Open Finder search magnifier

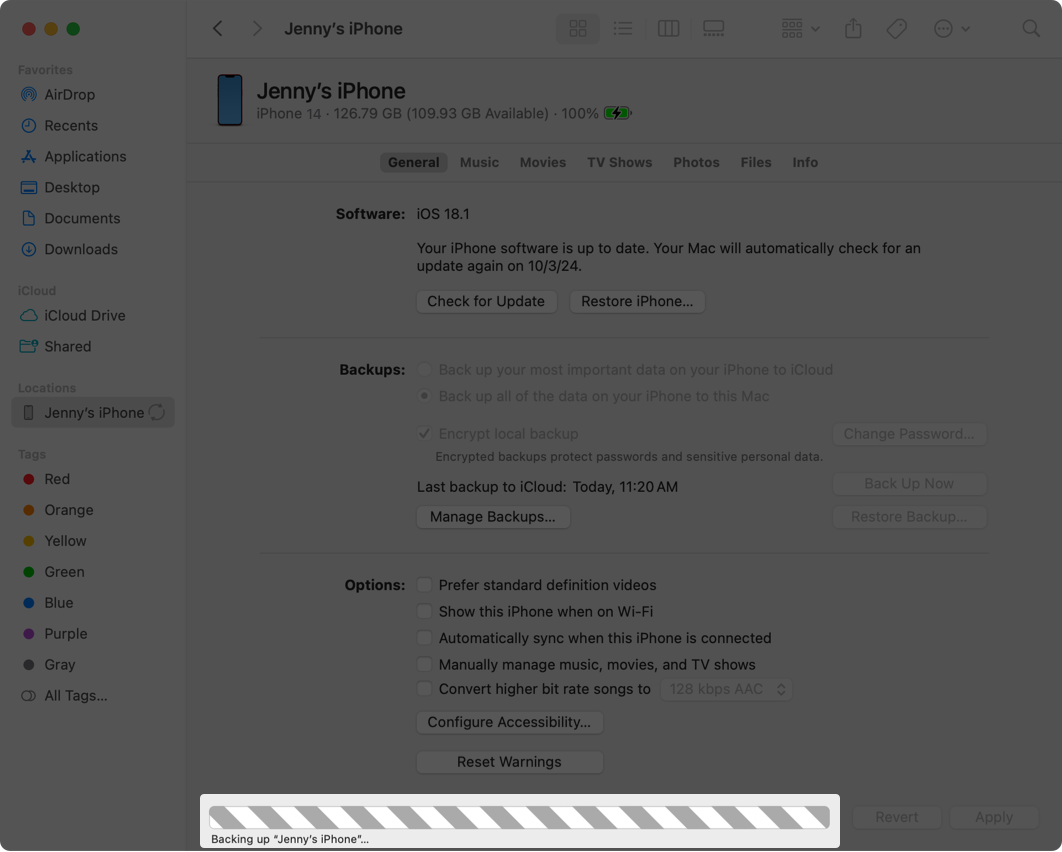click(1031, 29)
